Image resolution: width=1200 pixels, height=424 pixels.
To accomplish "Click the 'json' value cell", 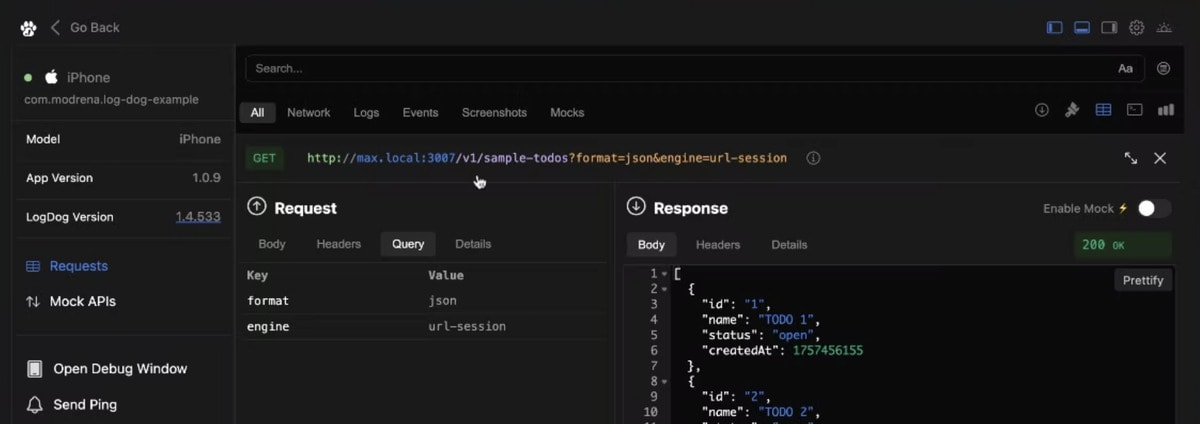I will [x=443, y=300].
